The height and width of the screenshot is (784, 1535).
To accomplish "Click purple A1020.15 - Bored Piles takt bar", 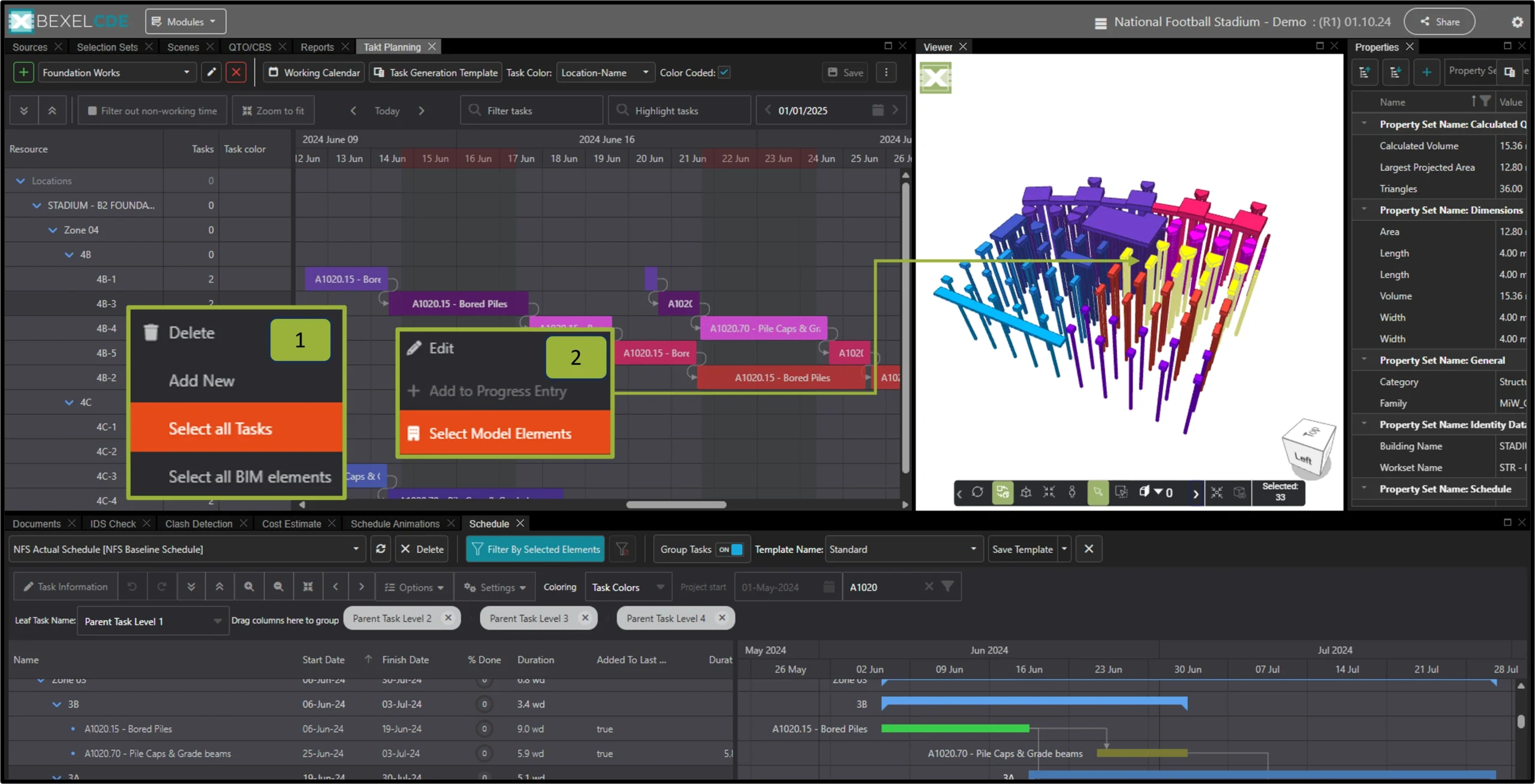I will point(459,304).
